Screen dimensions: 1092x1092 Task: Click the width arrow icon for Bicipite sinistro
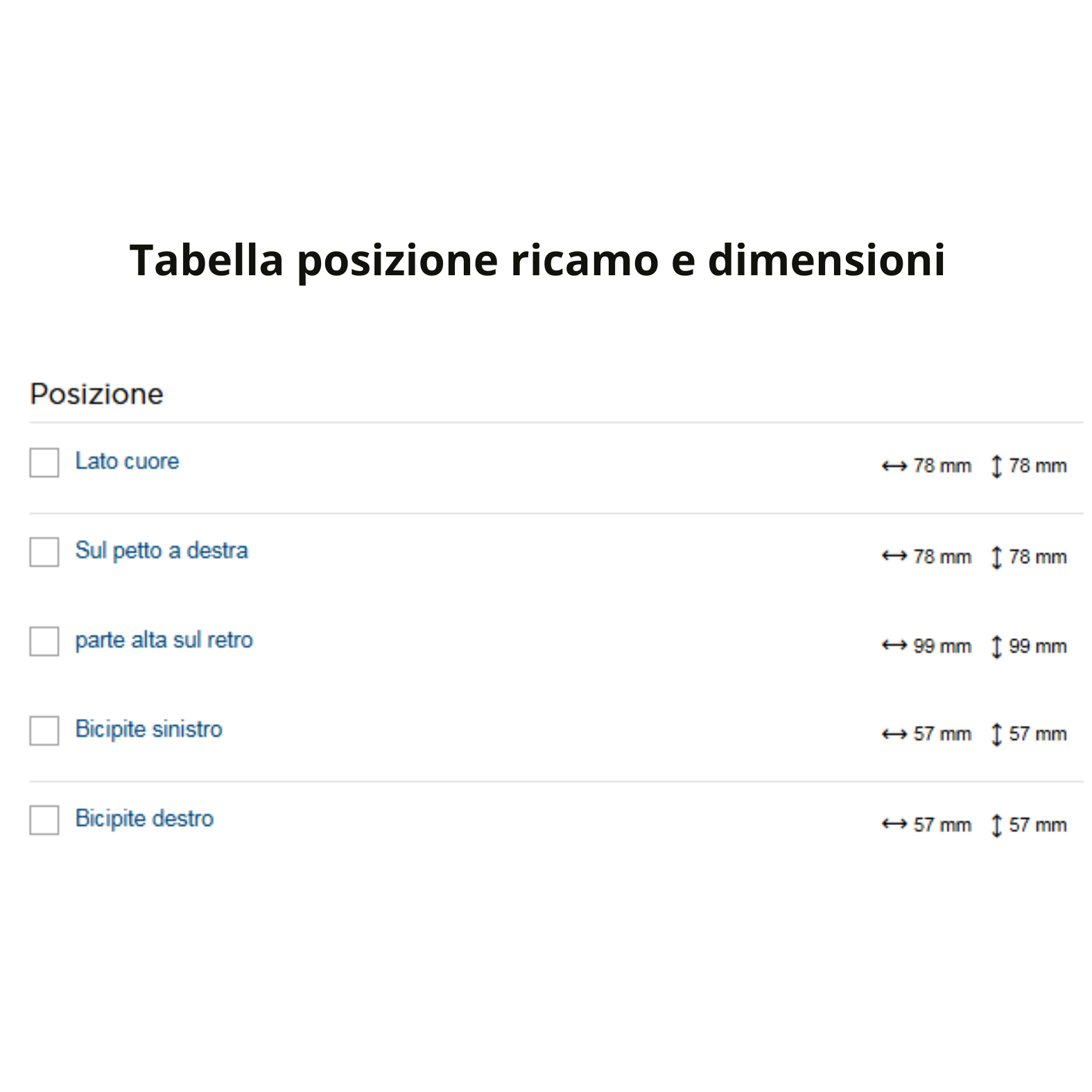coord(894,734)
